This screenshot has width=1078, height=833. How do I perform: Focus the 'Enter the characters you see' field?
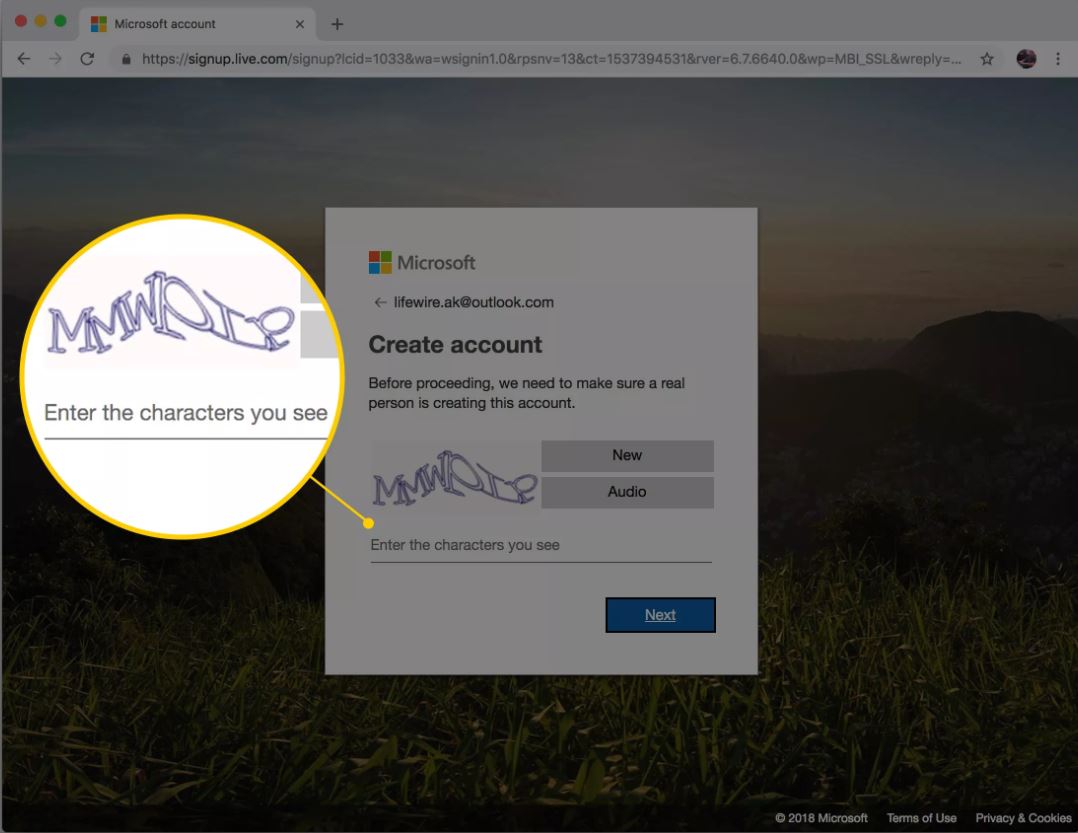540,546
